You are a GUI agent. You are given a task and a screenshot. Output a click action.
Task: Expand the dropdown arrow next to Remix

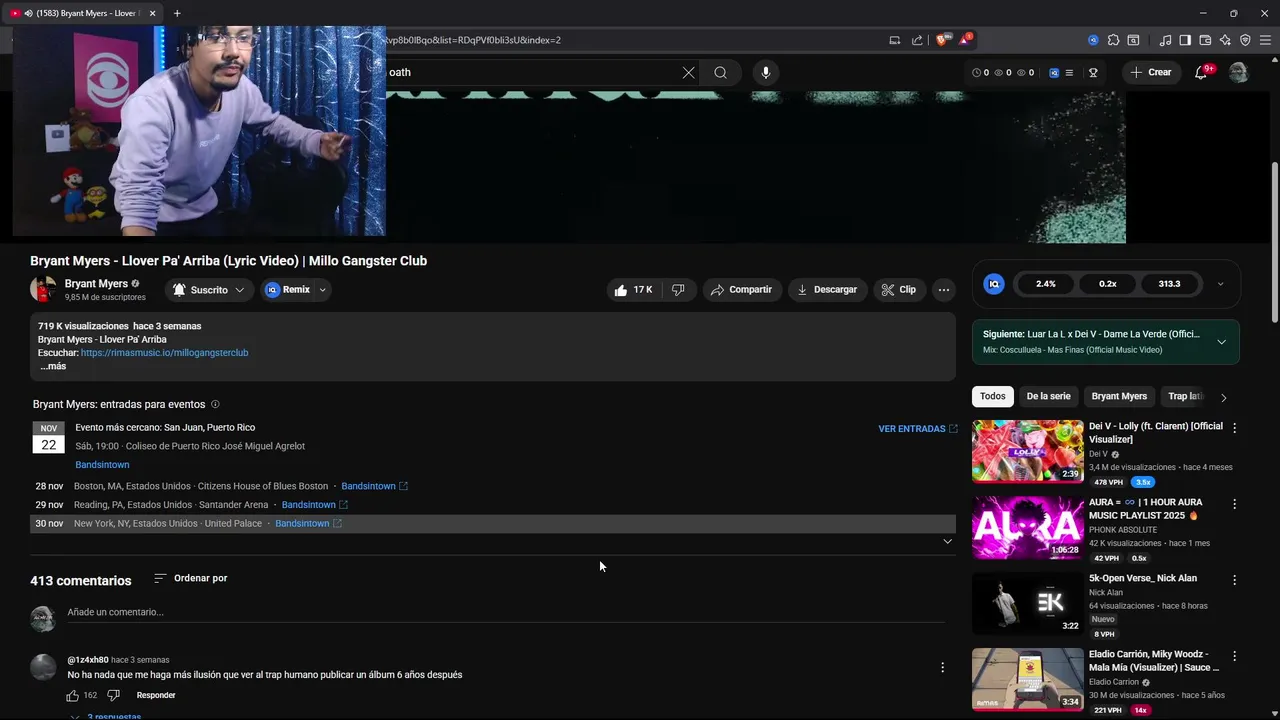[x=322, y=290]
